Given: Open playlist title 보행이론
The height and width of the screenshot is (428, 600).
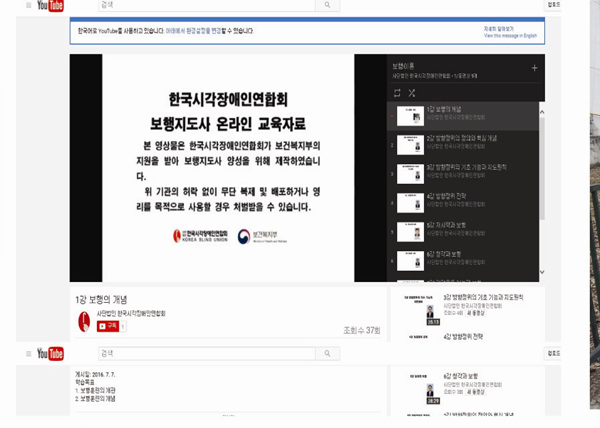Looking at the screenshot, I should (403, 66).
